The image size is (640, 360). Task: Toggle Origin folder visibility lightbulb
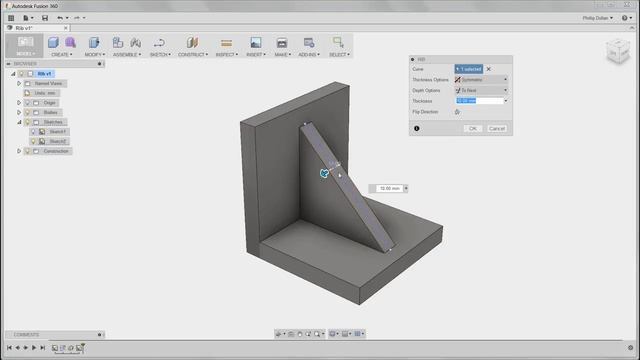point(28,102)
